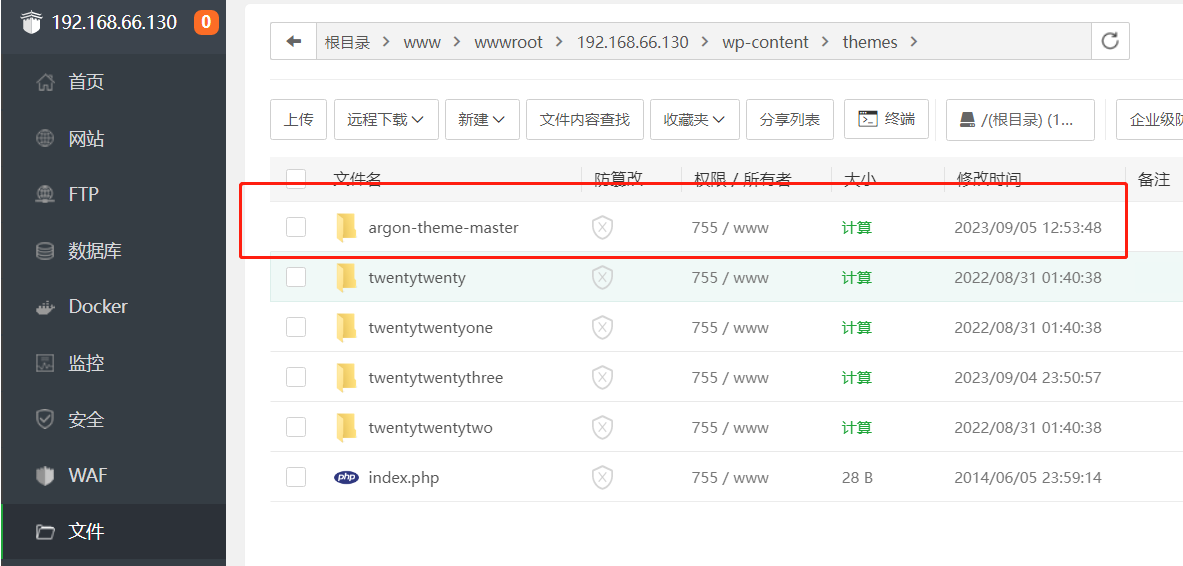Screen dimensions: 1183x566
Task: Expand the 远程下载 dropdown
Action: [385, 120]
